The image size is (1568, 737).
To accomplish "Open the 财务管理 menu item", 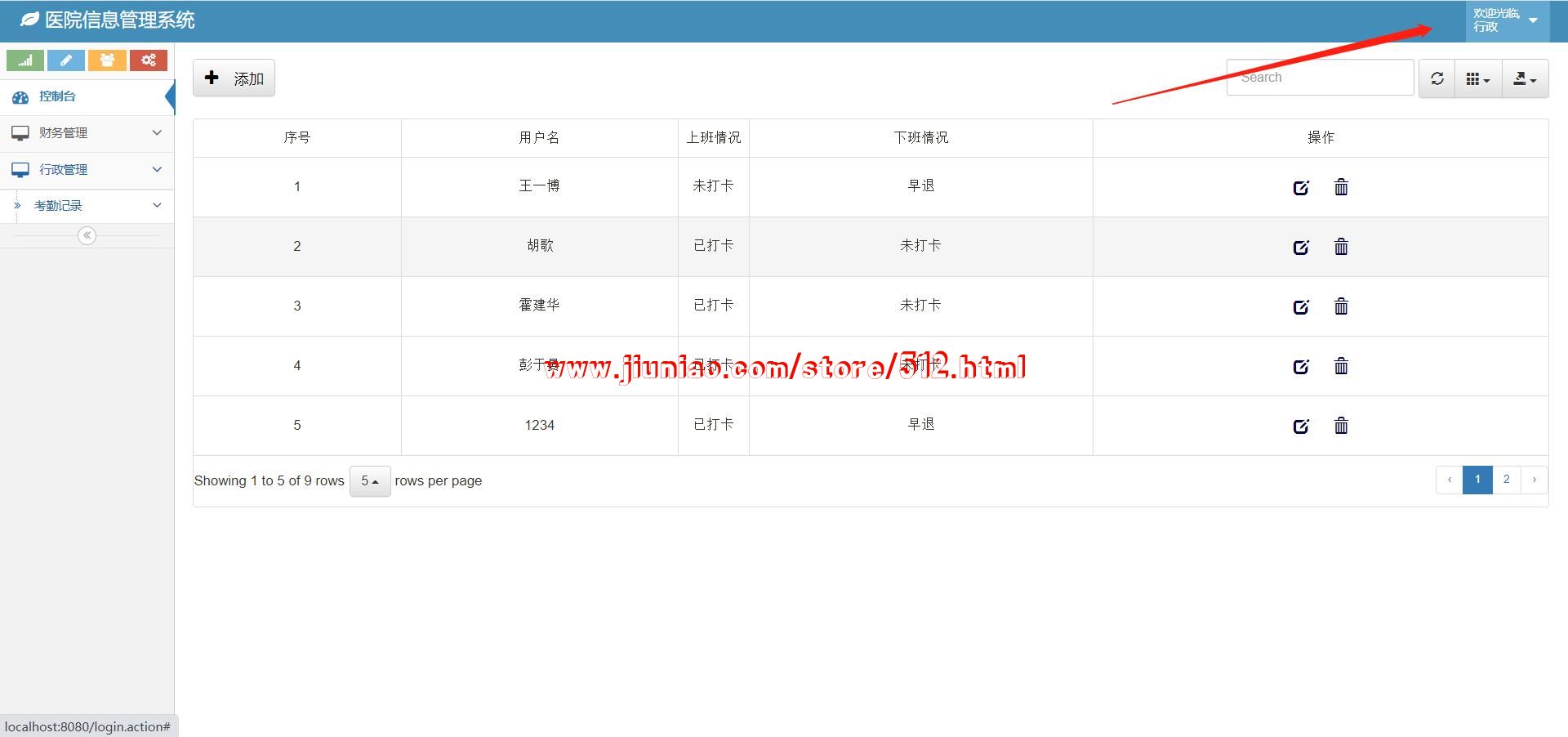I will tap(87, 133).
